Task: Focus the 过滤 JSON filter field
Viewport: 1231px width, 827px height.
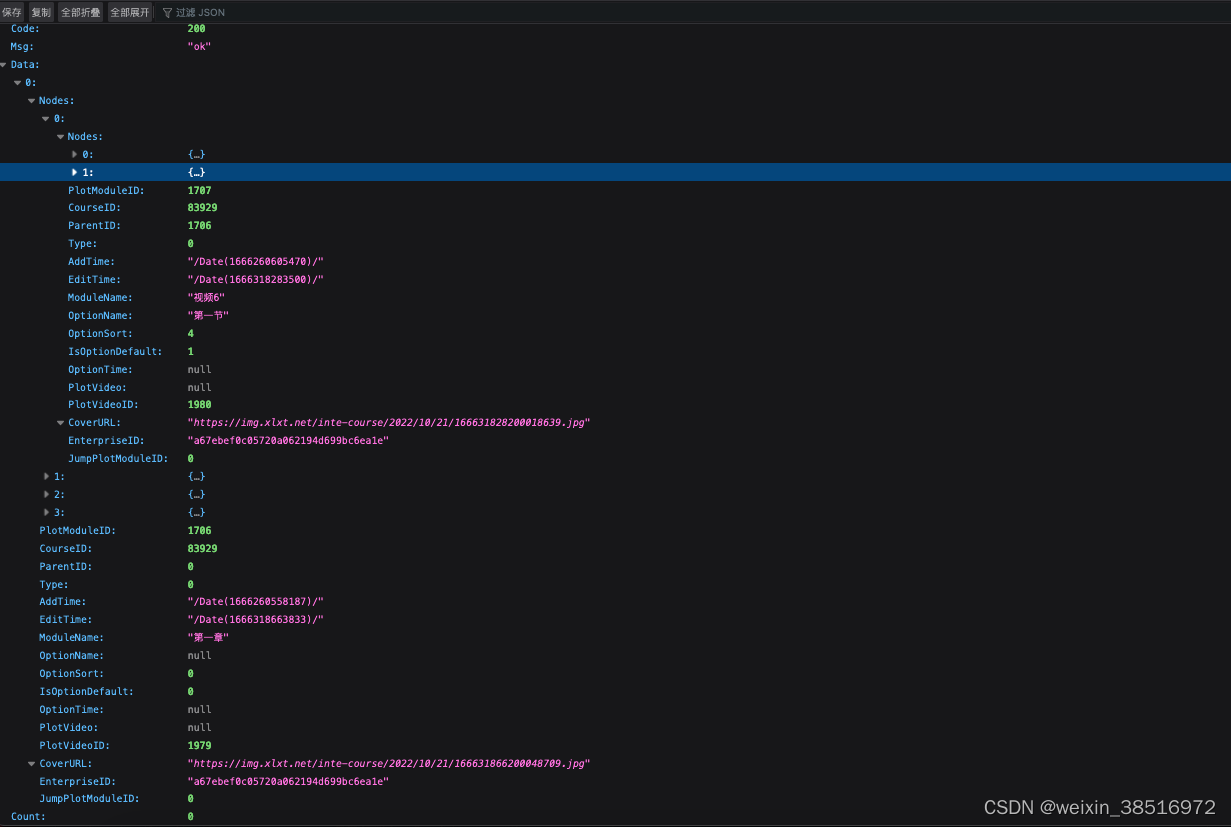Action: (200, 13)
